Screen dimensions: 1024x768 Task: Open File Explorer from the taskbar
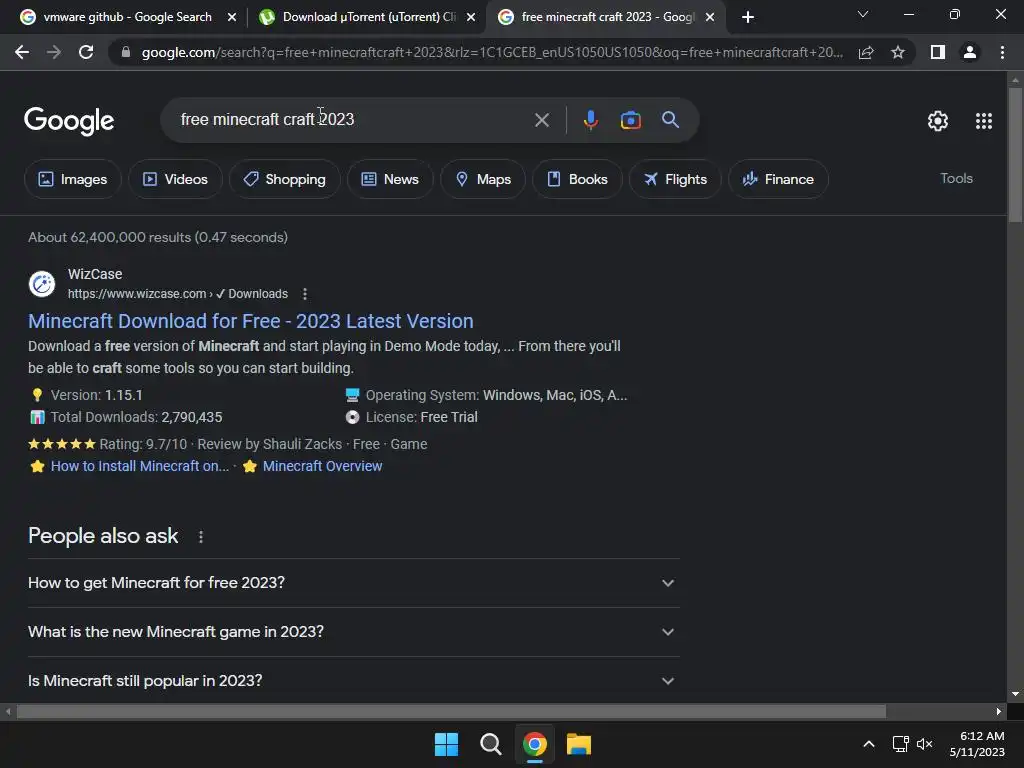579,744
